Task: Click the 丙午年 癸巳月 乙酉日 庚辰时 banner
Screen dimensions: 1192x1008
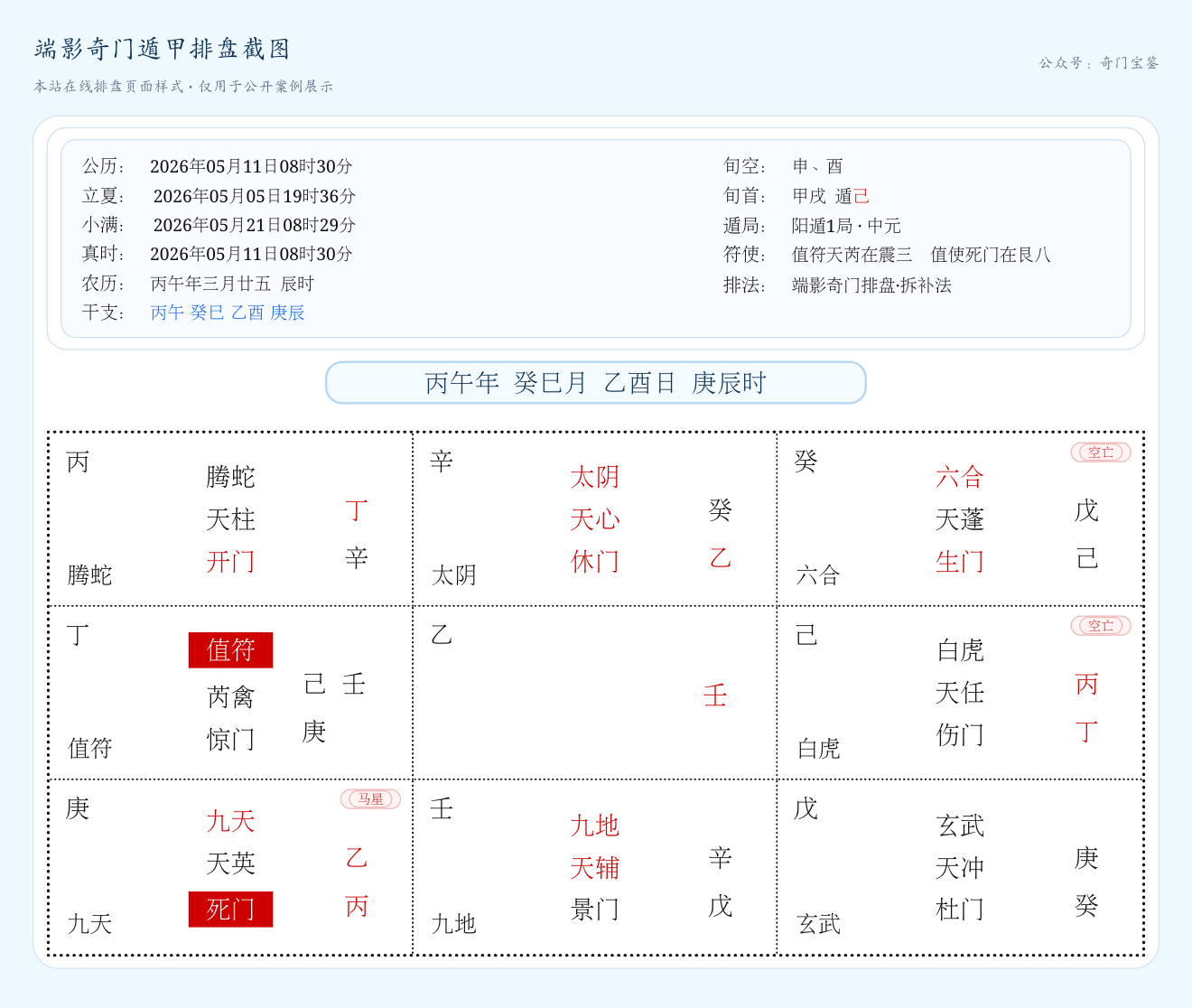Action: [x=596, y=383]
